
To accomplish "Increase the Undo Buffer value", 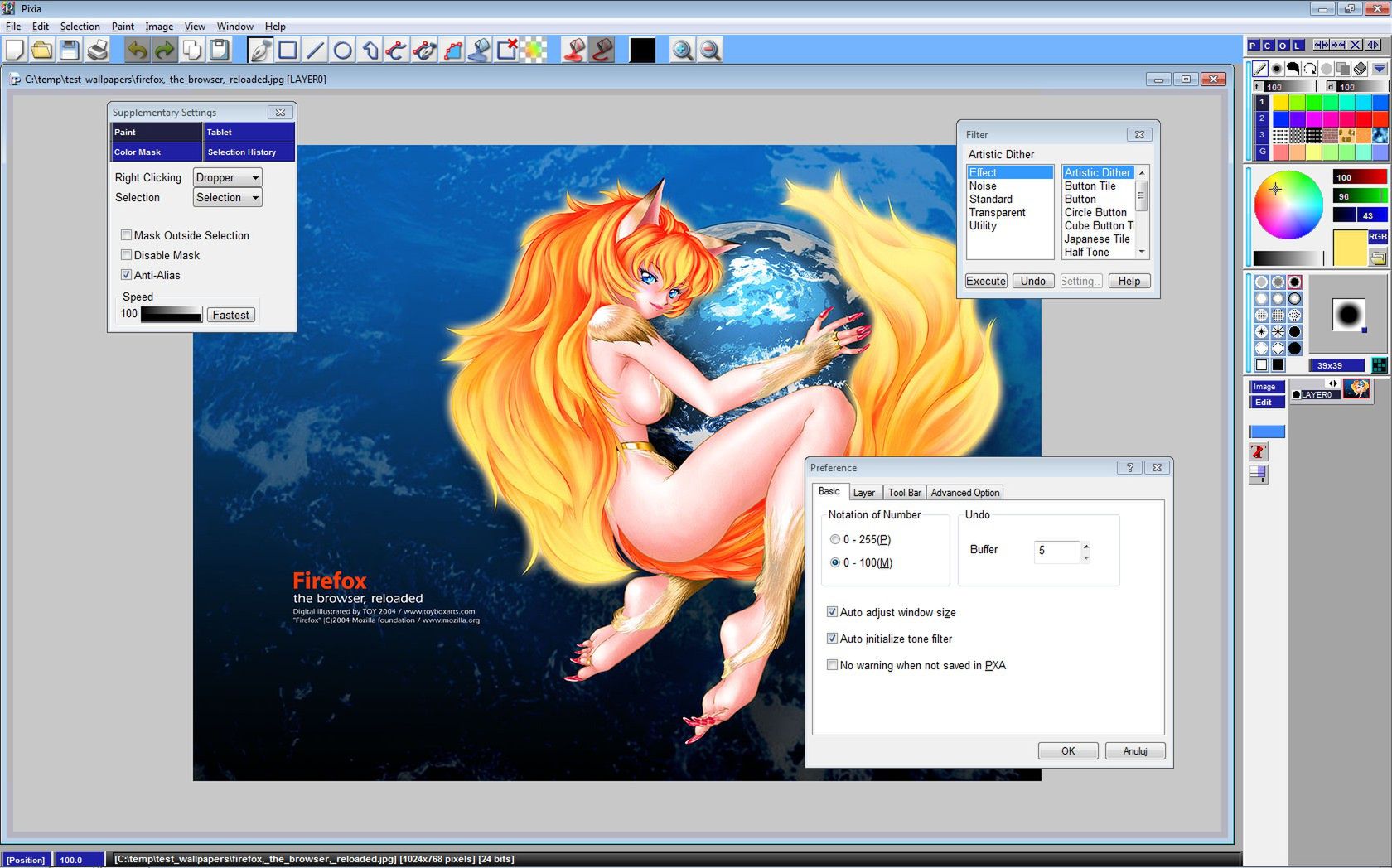I will coord(1085,545).
